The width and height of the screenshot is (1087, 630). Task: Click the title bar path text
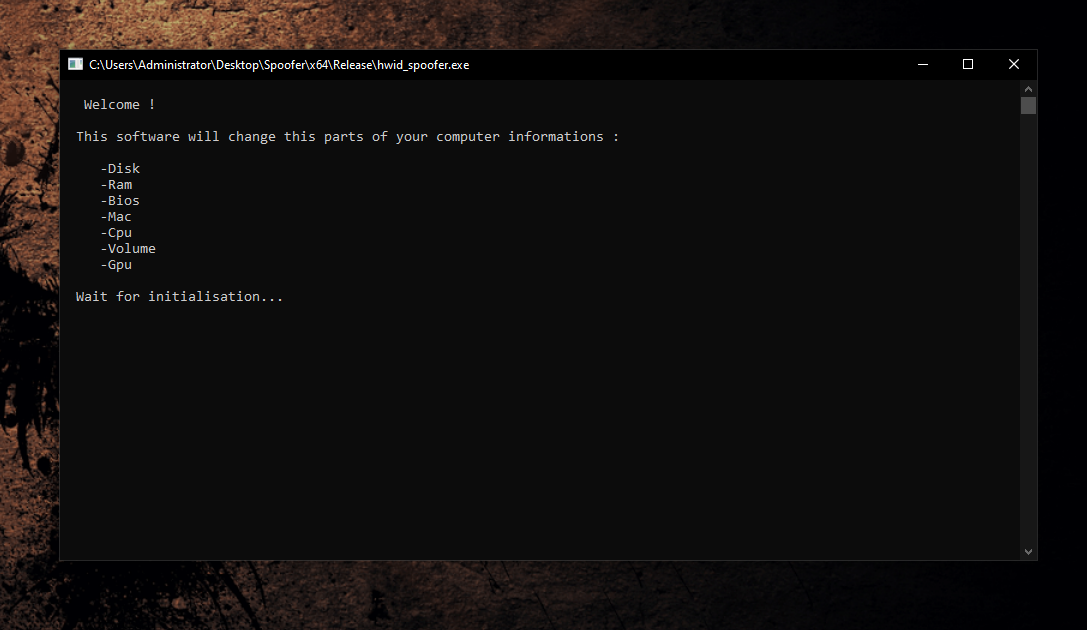pyautogui.click(x=279, y=64)
